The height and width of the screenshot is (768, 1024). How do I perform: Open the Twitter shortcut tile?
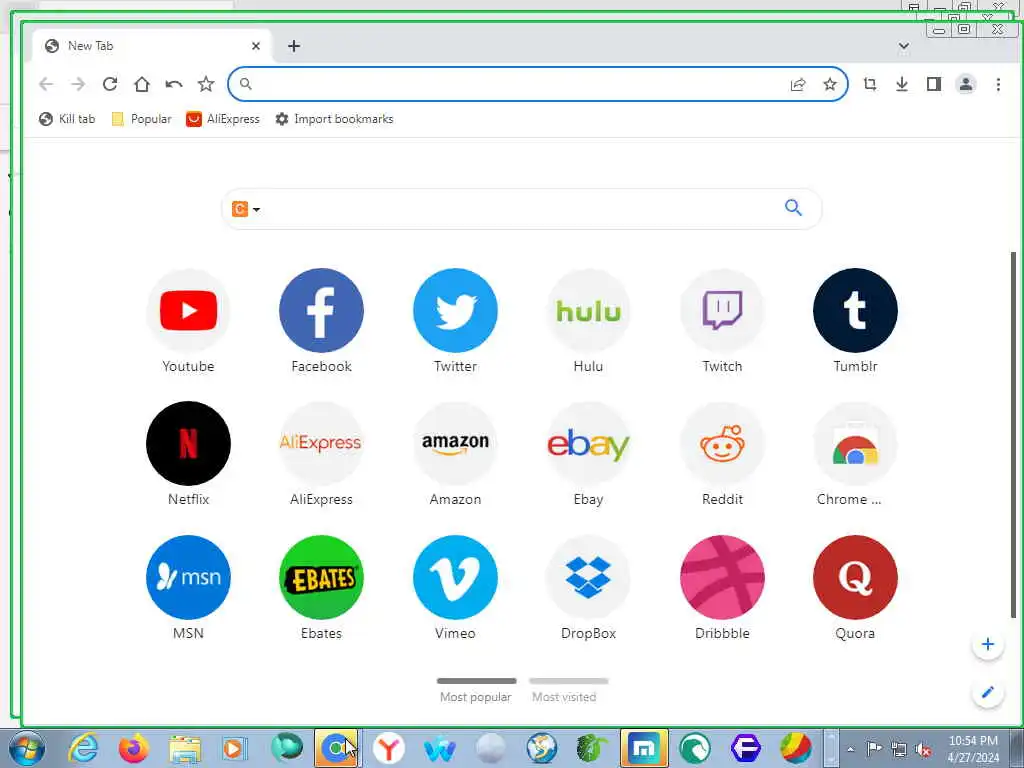tap(455, 320)
